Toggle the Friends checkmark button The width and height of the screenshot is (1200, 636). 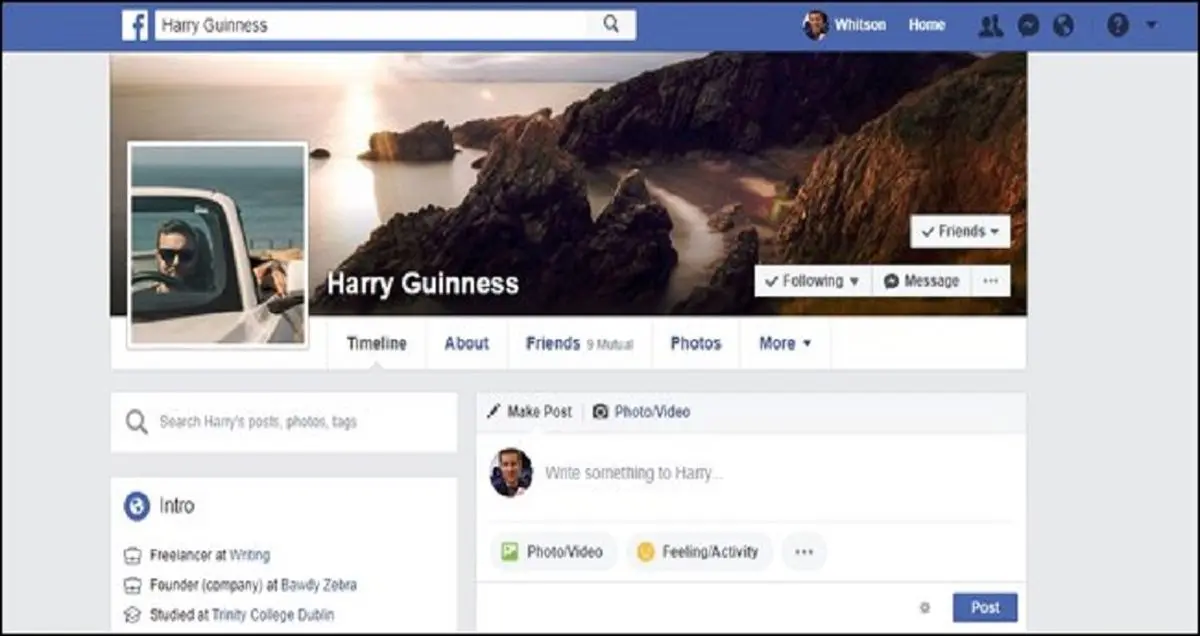(x=960, y=231)
